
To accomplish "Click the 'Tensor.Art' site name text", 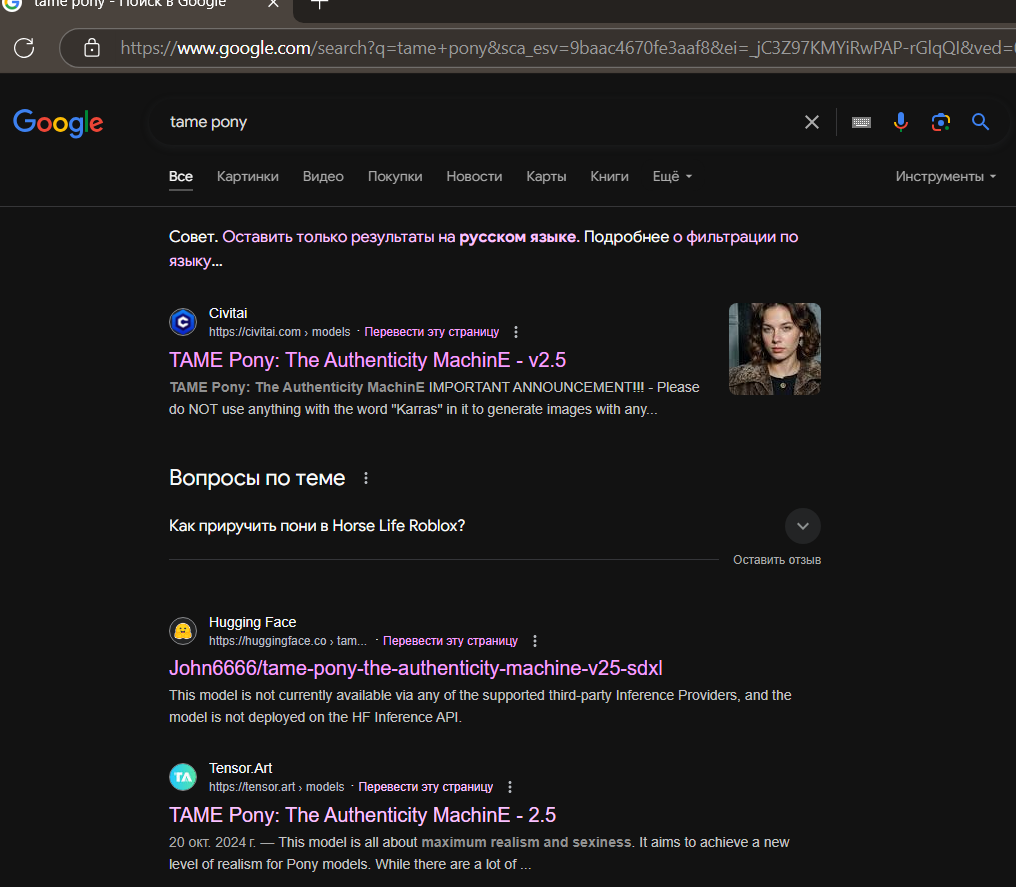I will click(240, 768).
